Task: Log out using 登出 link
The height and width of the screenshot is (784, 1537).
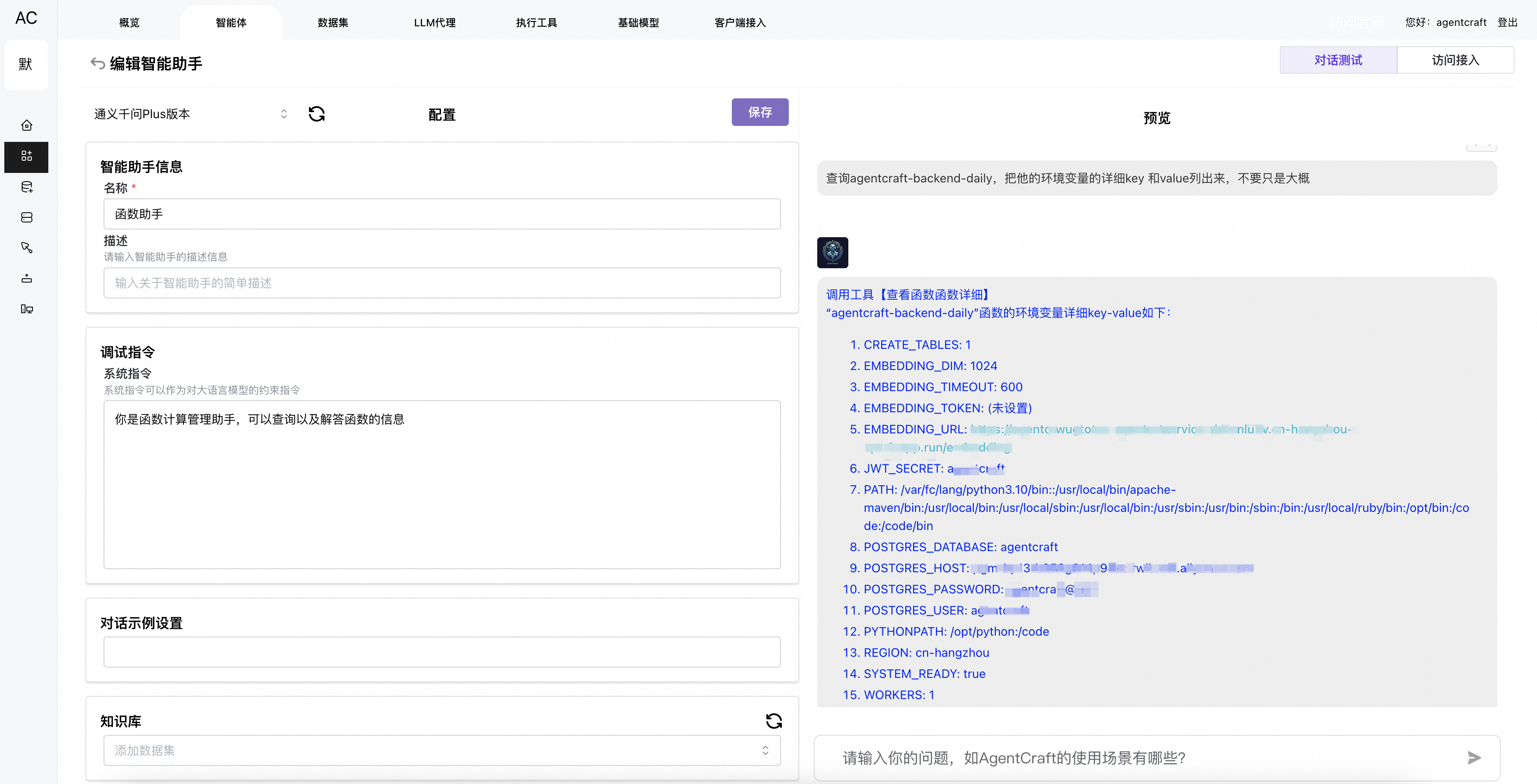Action: point(1507,23)
